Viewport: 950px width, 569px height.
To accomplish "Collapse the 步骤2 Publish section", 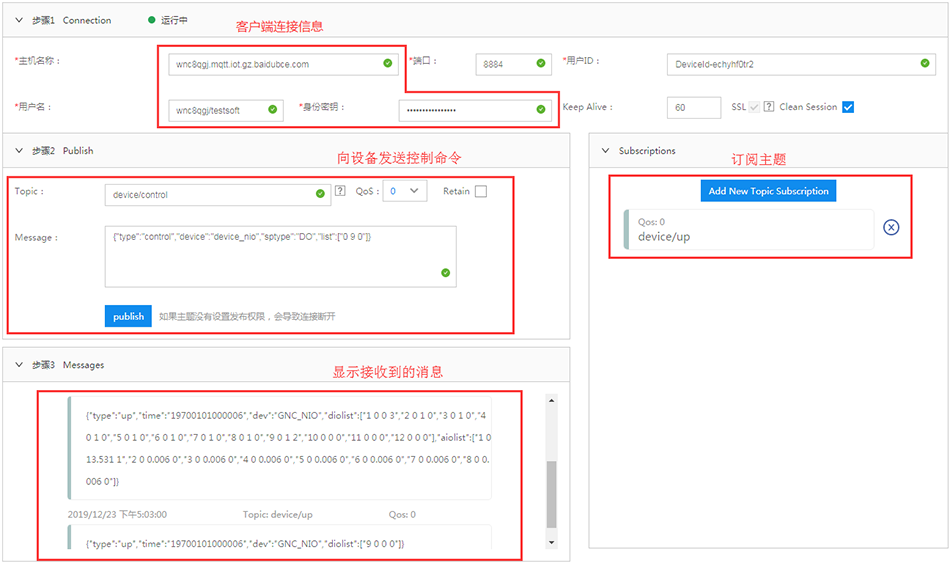I will pos(19,151).
